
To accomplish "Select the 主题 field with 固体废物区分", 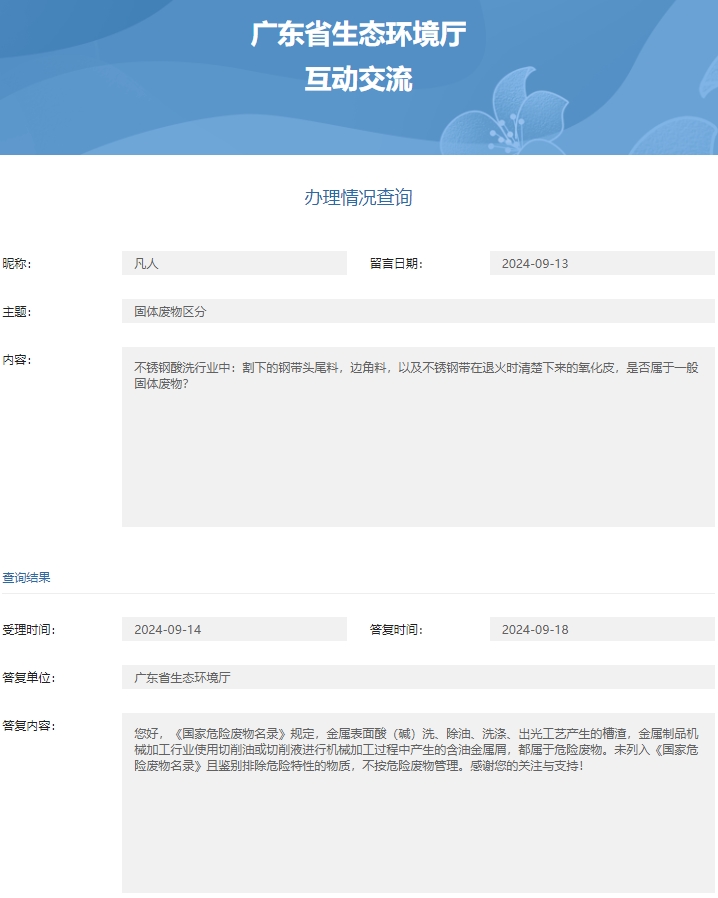I will 418,312.
